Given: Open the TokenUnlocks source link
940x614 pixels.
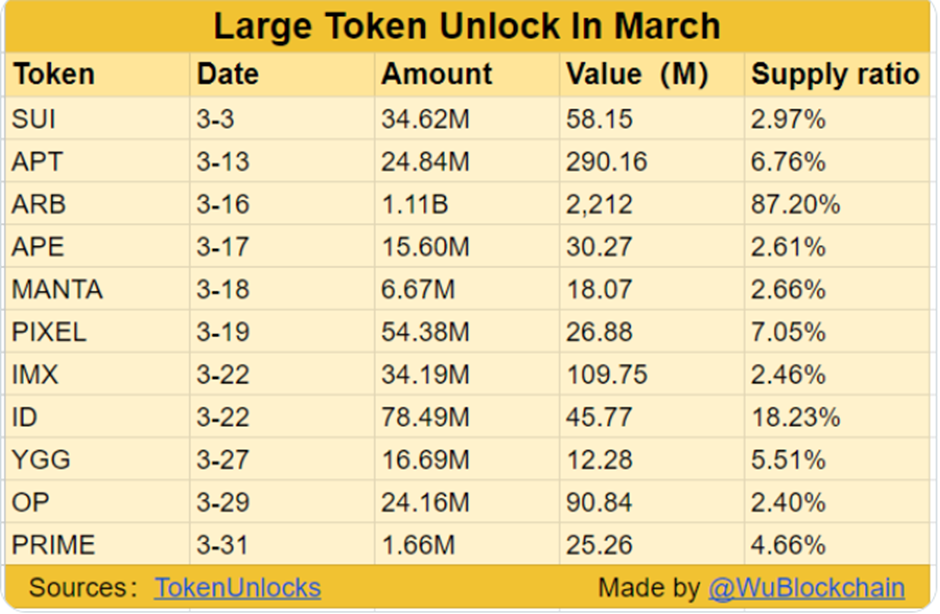Looking at the screenshot, I should click(237, 588).
